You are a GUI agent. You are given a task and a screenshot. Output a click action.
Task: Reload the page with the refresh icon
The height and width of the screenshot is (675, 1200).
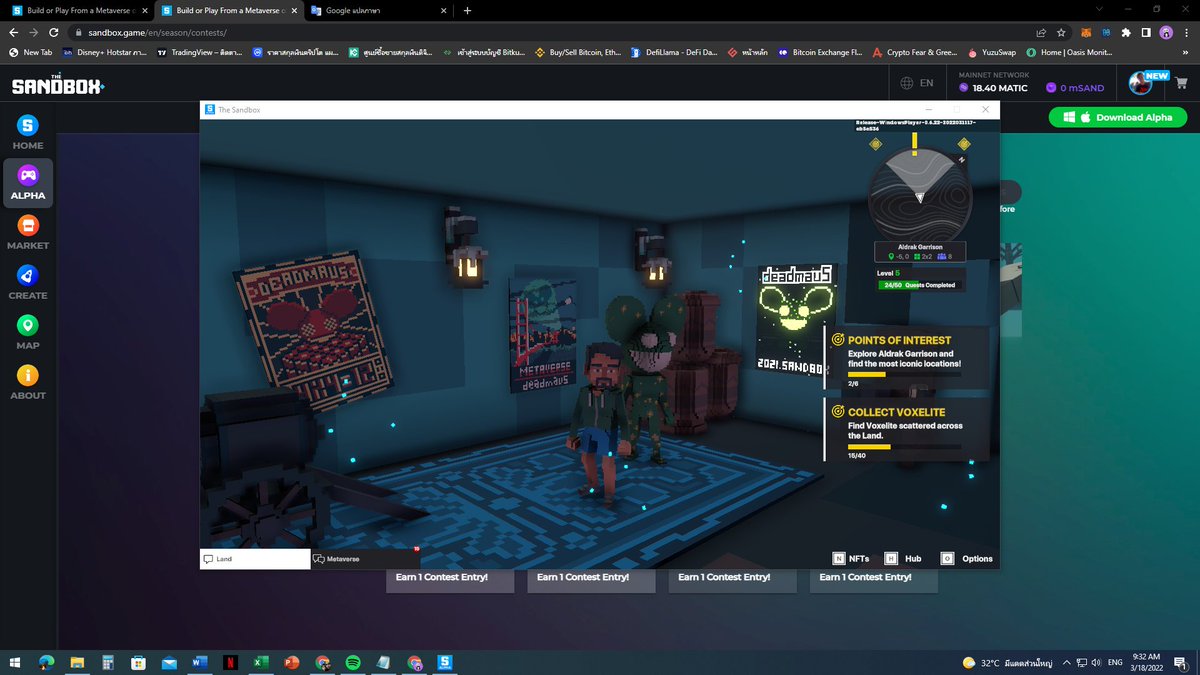pos(55,32)
